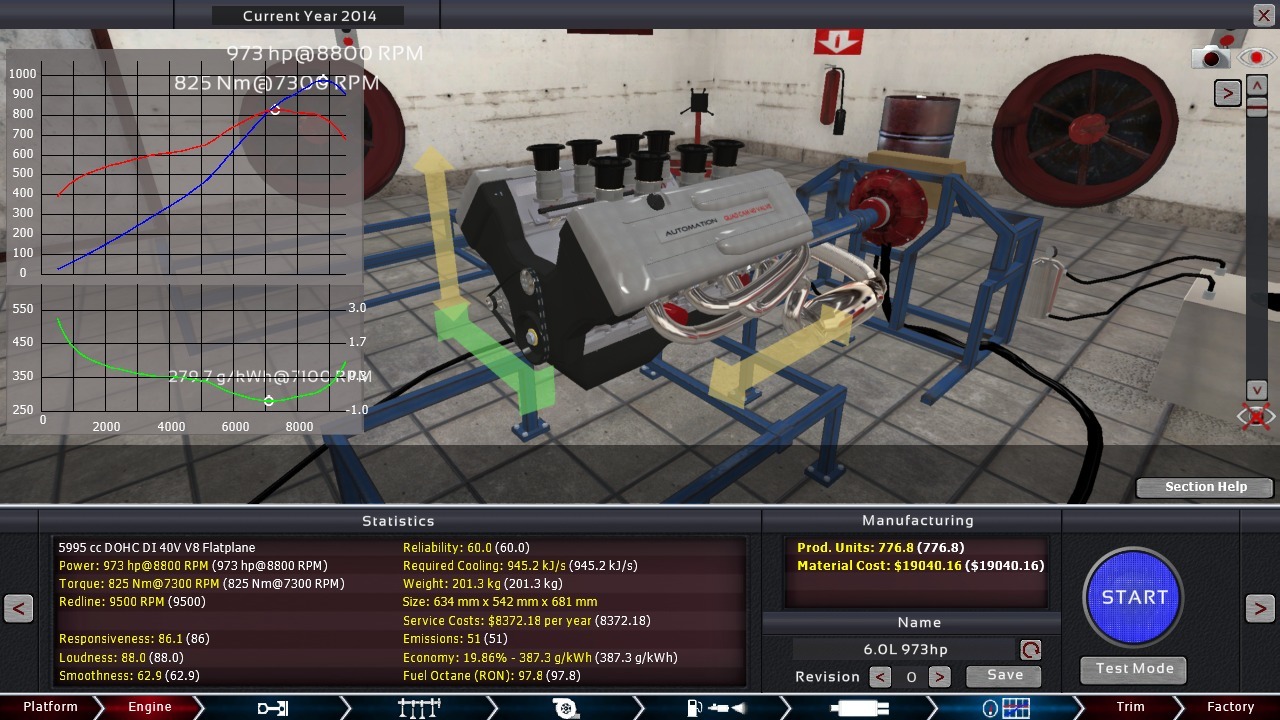Toggle Test Mode
This screenshot has width=1280, height=720.
pos(1133,669)
